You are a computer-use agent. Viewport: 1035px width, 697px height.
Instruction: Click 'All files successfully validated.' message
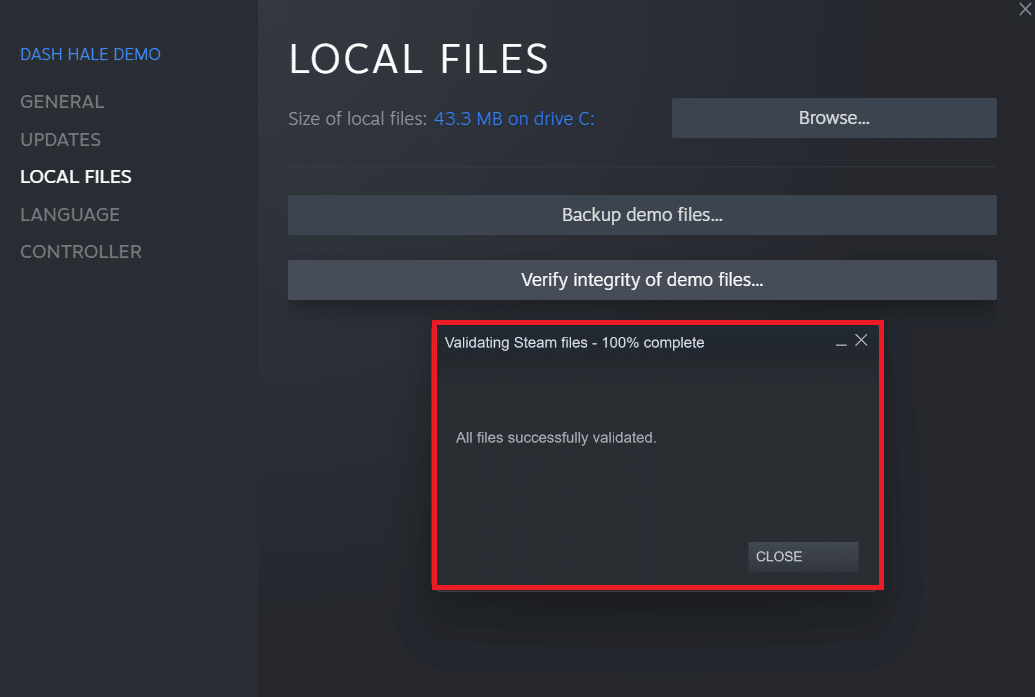[x=556, y=438]
